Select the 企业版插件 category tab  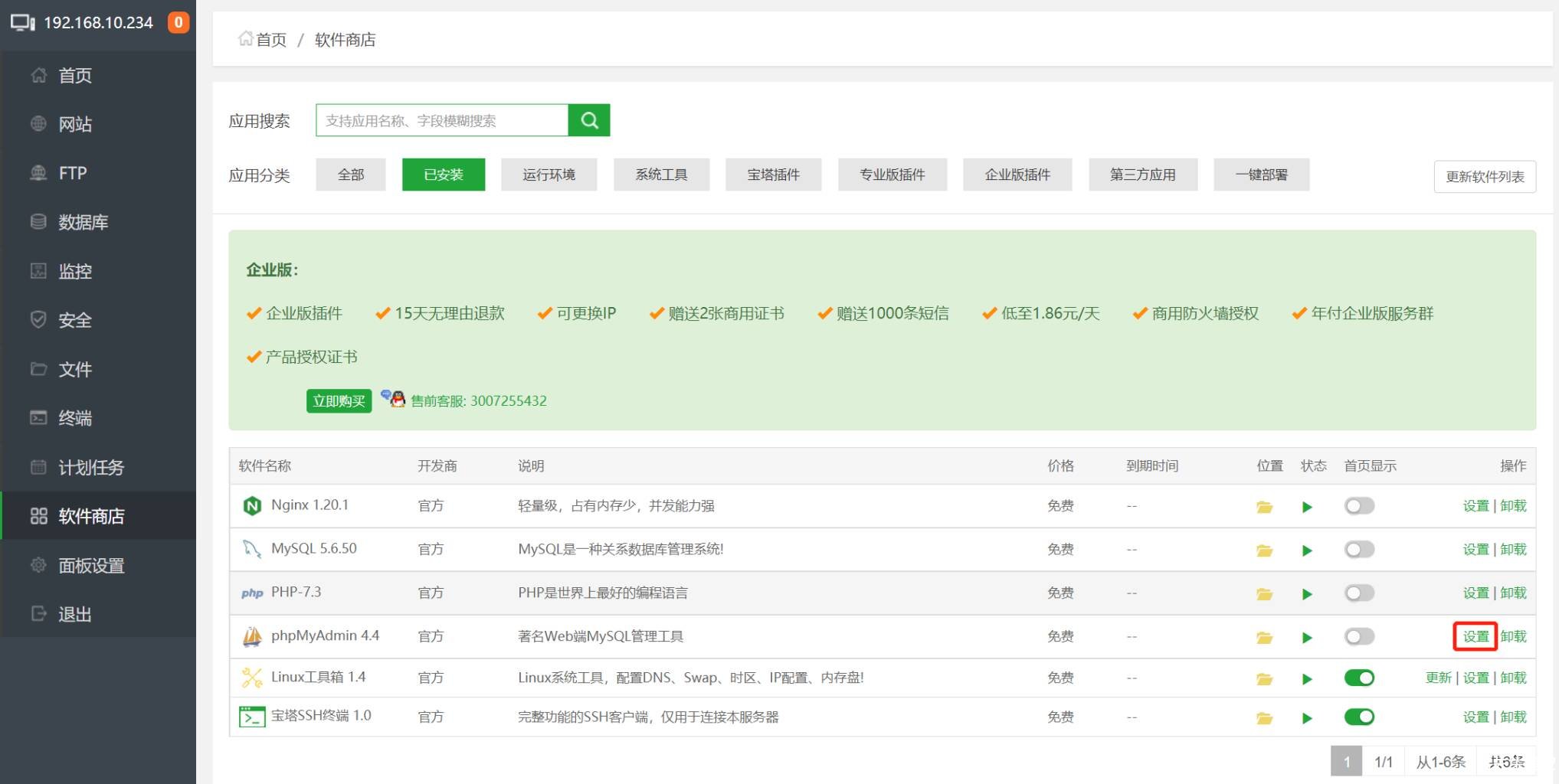pyautogui.click(x=1017, y=175)
